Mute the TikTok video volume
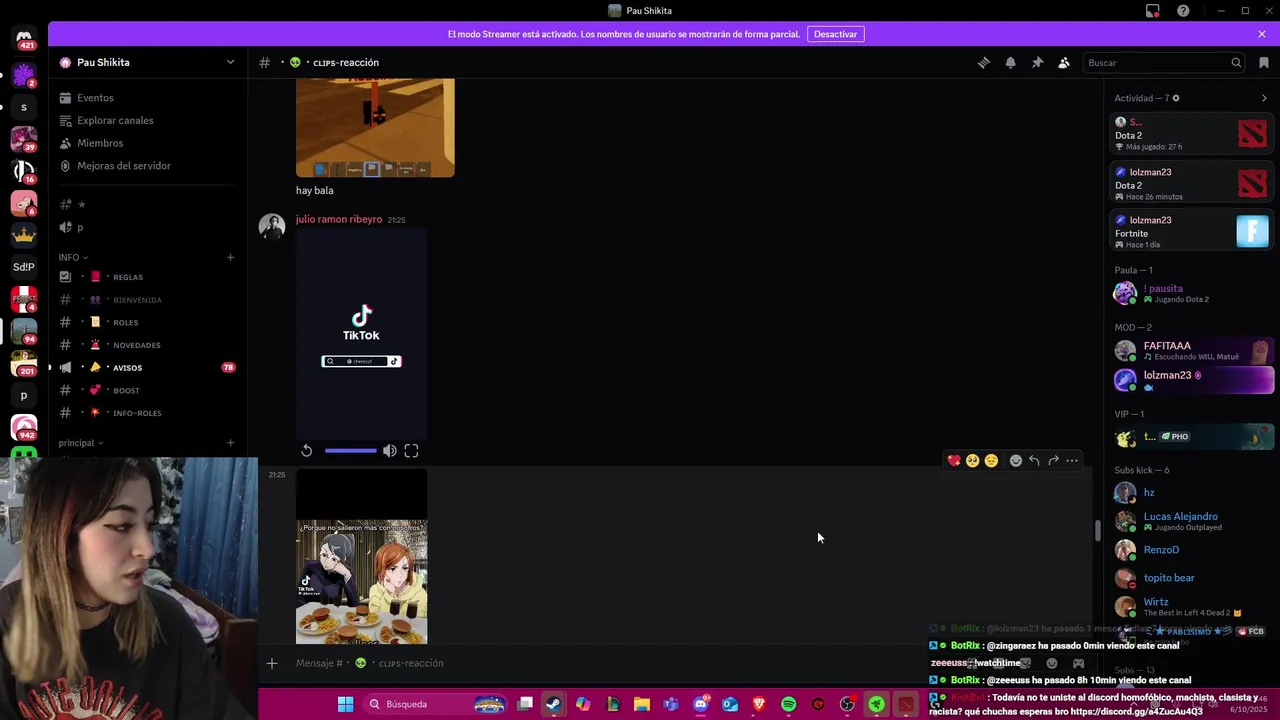Viewport: 1280px width, 720px height. [x=390, y=451]
